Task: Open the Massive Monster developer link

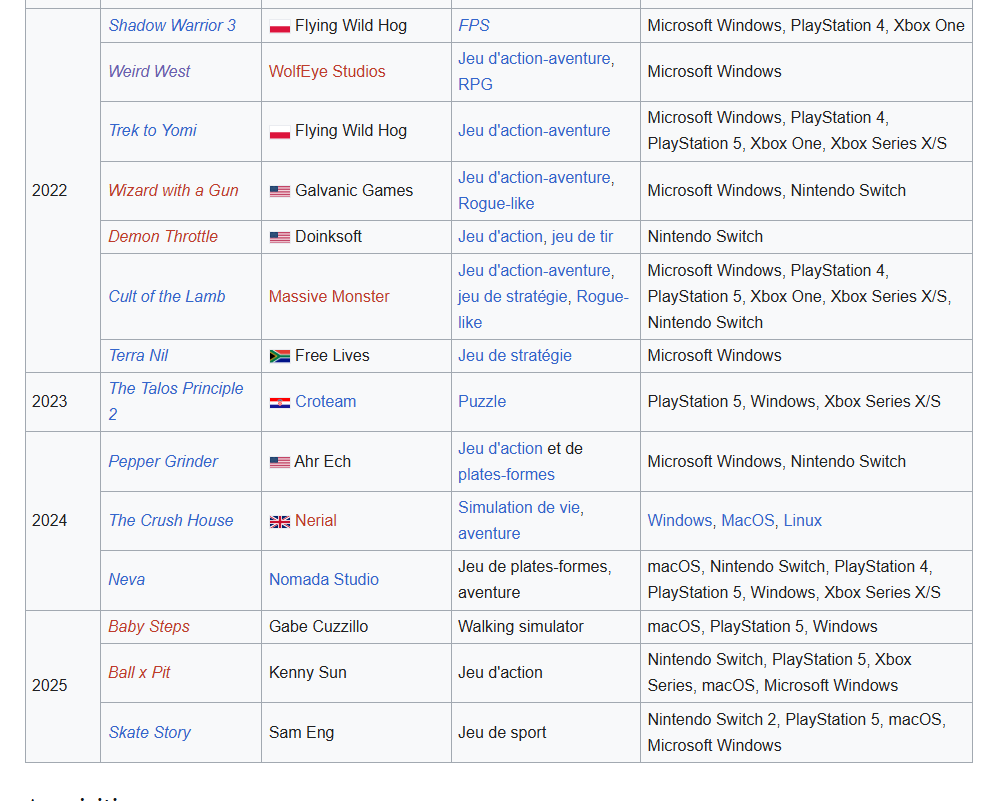Action: coord(329,296)
